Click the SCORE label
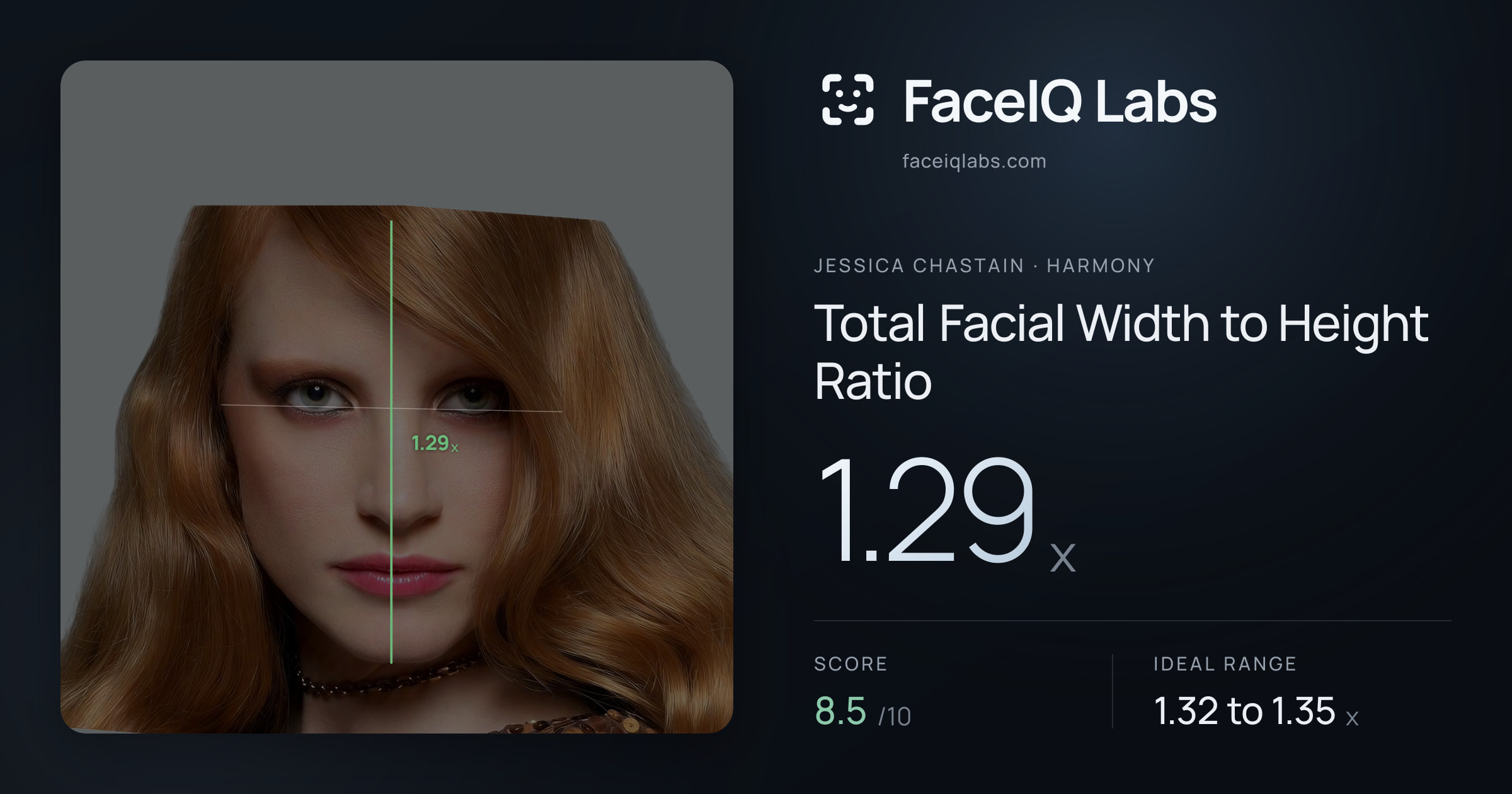 [850, 664]
